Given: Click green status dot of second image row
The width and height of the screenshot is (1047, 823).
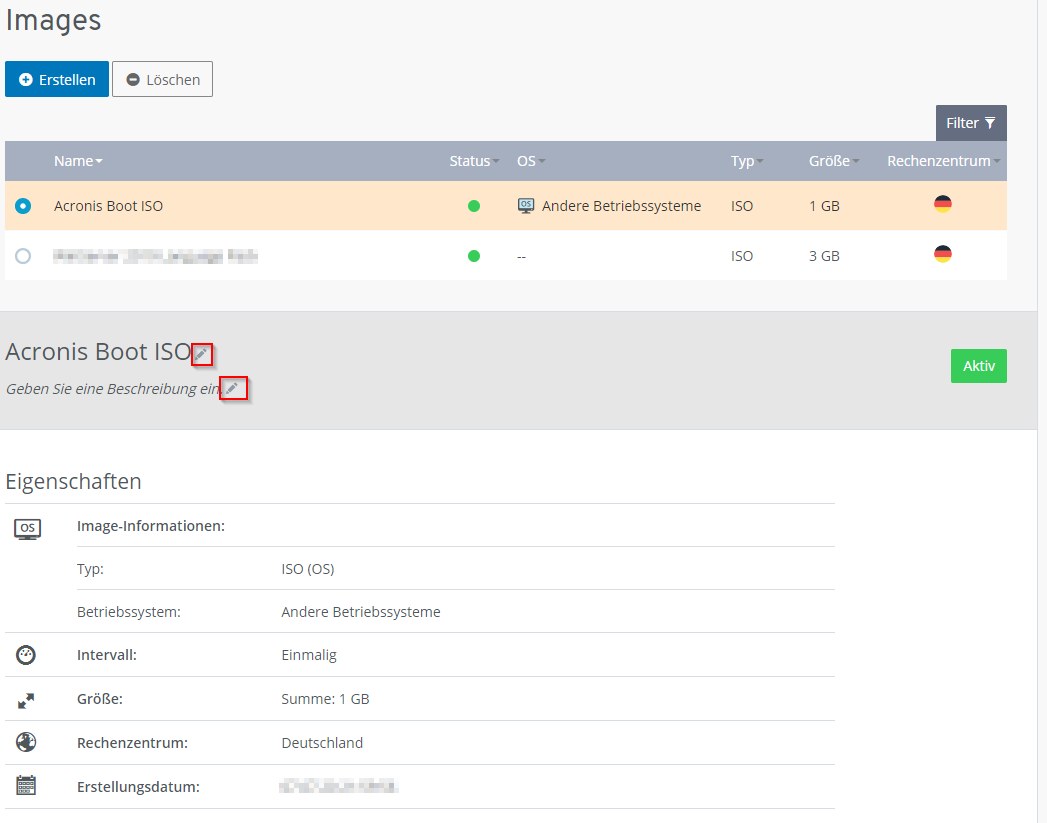Looking at the screenshot, I should pos(474,256).
